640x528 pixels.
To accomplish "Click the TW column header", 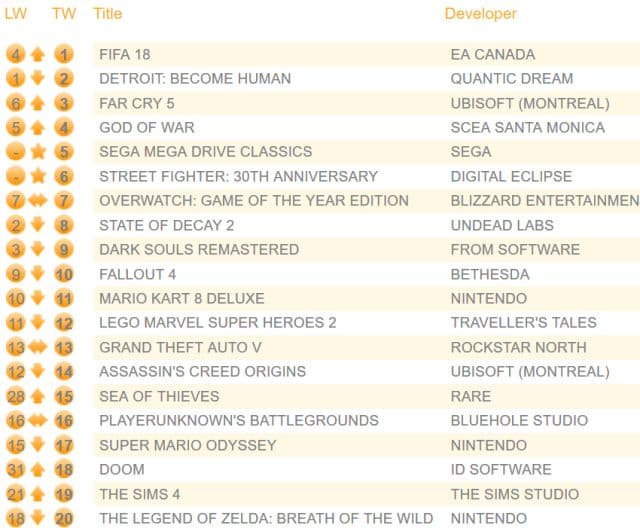I will tap(63, 14).
